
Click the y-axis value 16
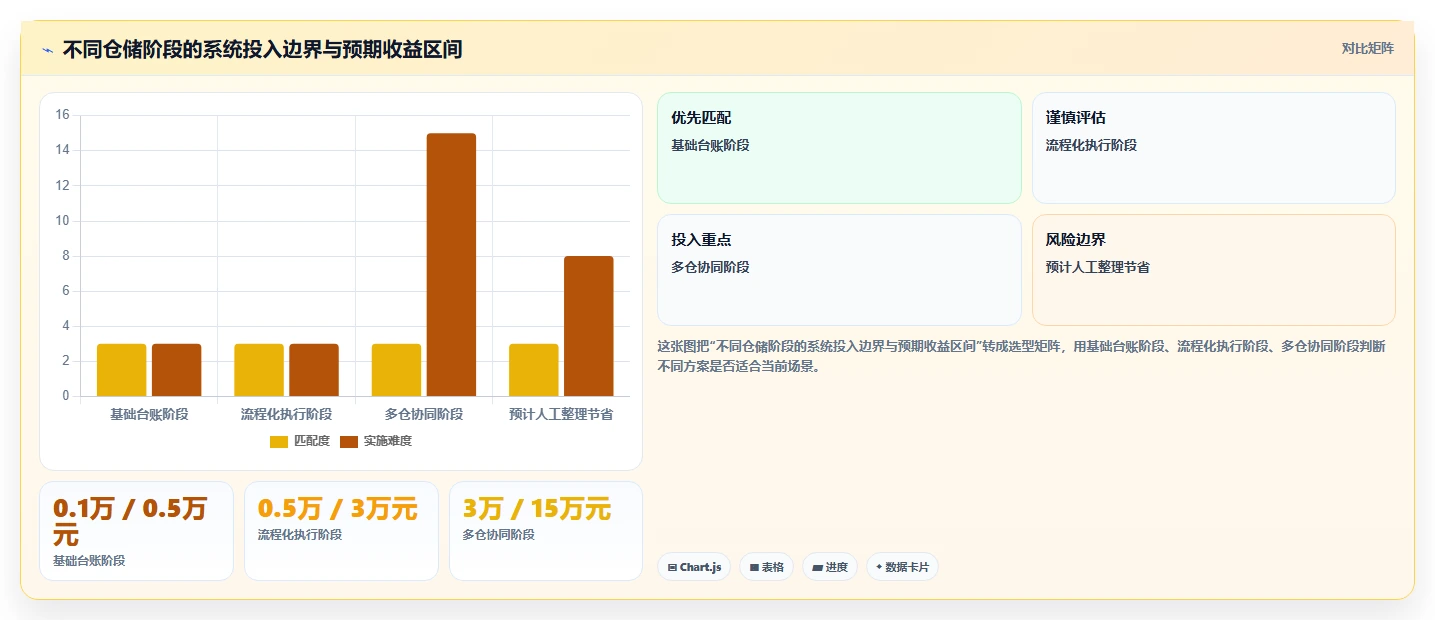click(62, 115)
